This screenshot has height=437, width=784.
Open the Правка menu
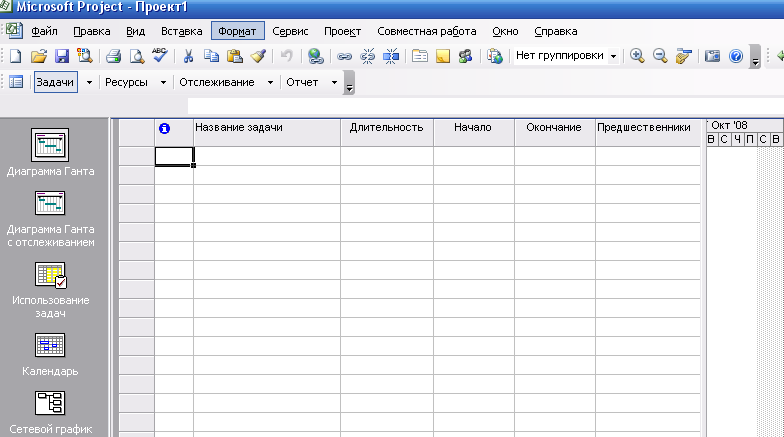pos(92,31)
